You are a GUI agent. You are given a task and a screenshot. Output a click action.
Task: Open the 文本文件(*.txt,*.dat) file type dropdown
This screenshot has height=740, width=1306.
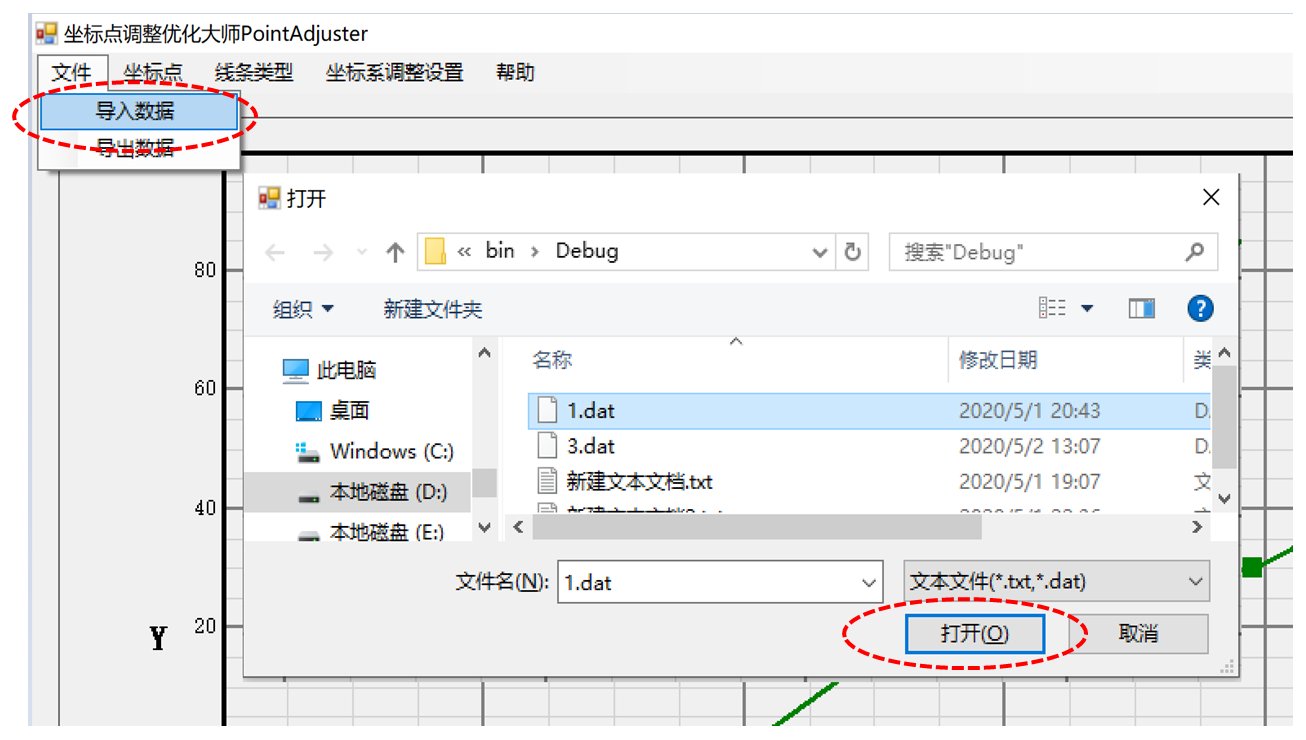point(1056,581)
